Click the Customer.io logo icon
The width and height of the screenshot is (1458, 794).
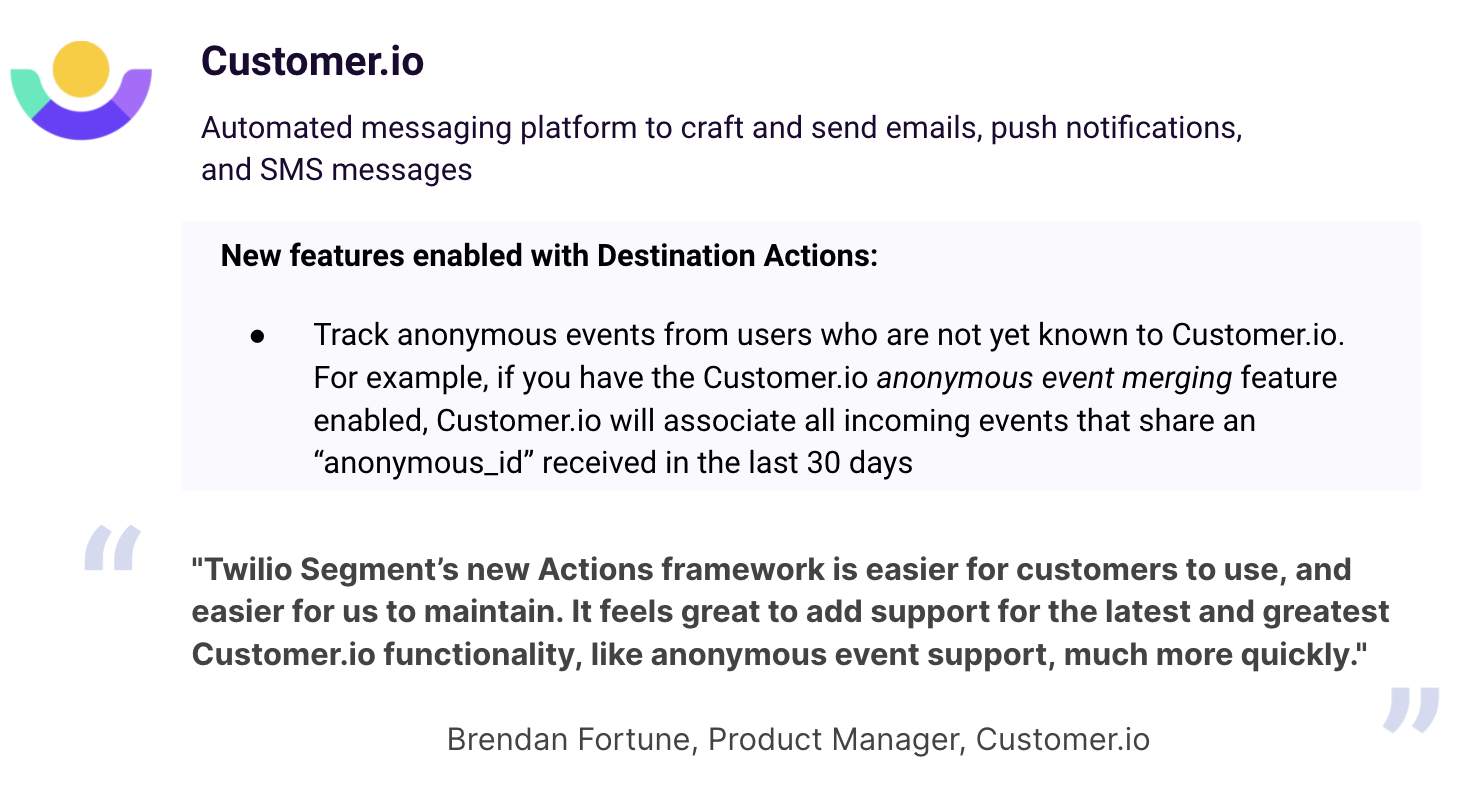81,90
